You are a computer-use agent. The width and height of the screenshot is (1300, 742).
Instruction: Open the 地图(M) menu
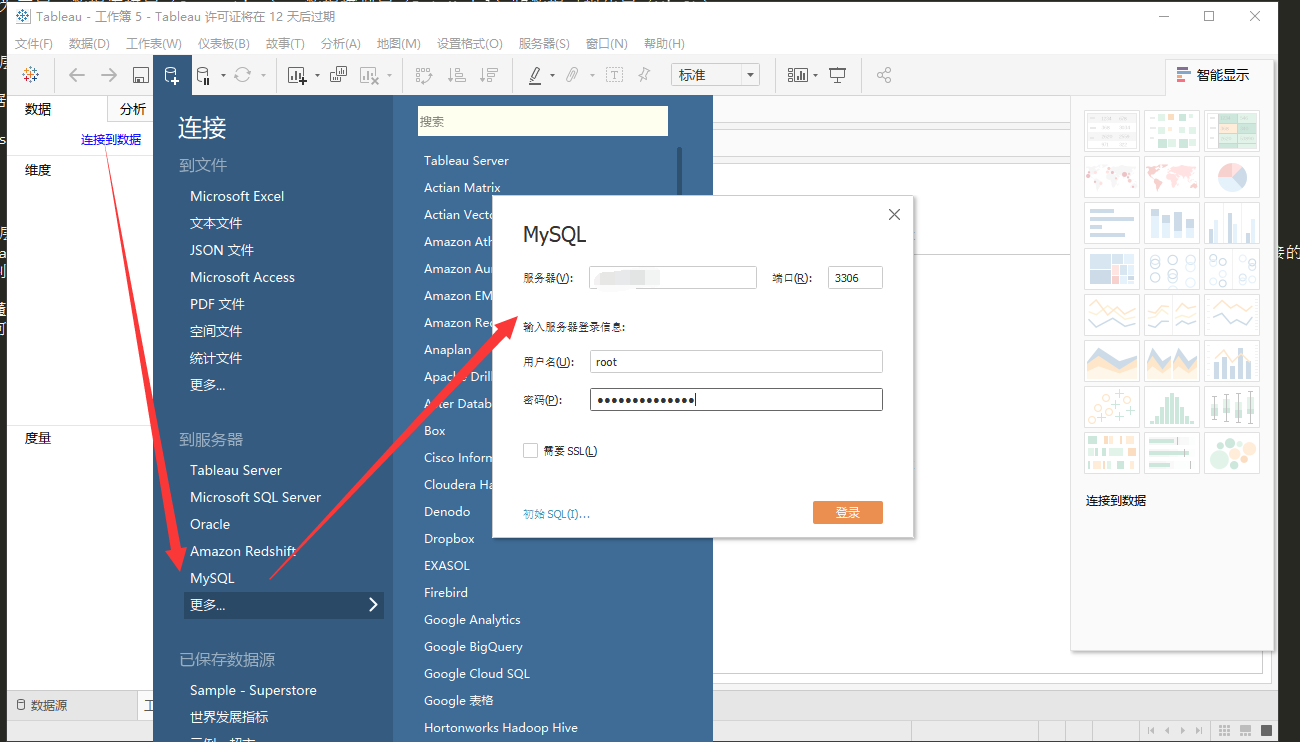[399, 44]
